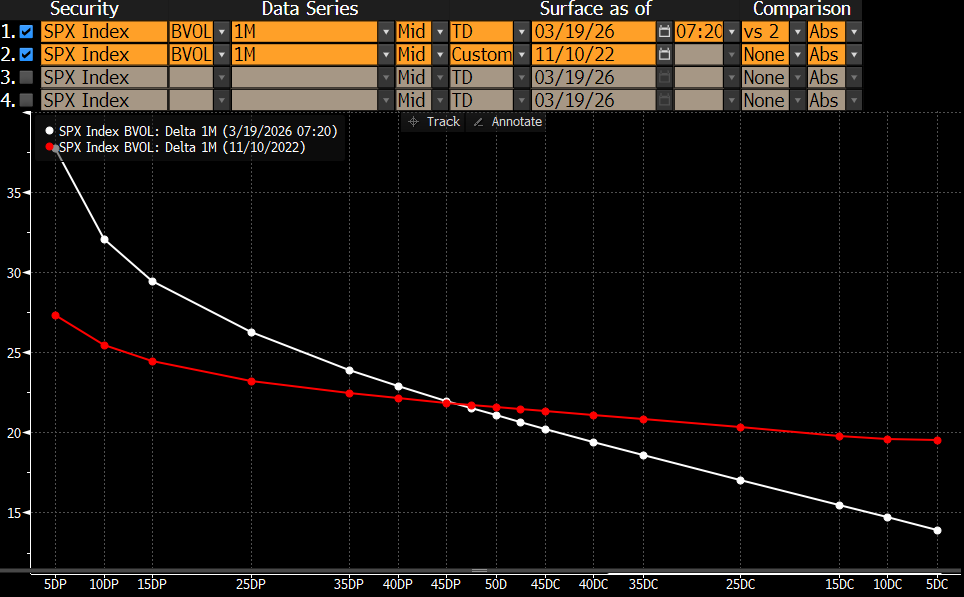964x597 pixels.
Task: Click row 1 SPX Index security field
Action: click(104, 31)
